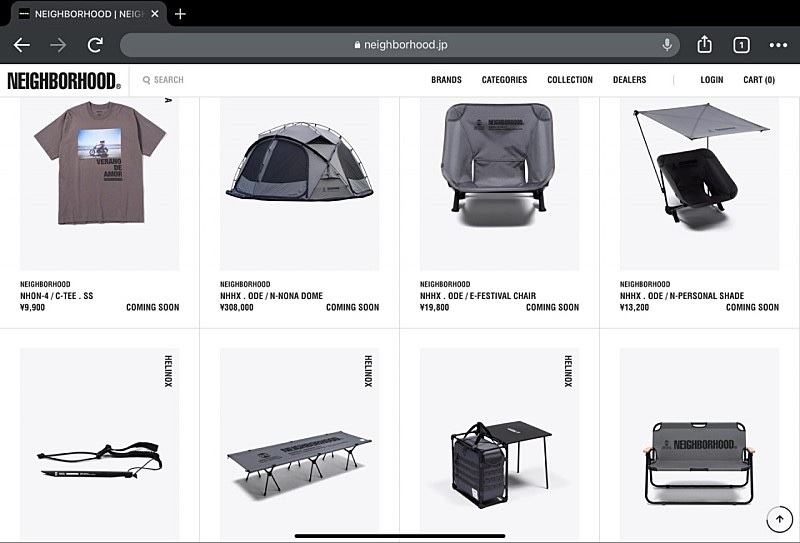Viewport: 800px width, 543px height.
Task: Click HELINOX tag on the table card
Action: point(568,371)
